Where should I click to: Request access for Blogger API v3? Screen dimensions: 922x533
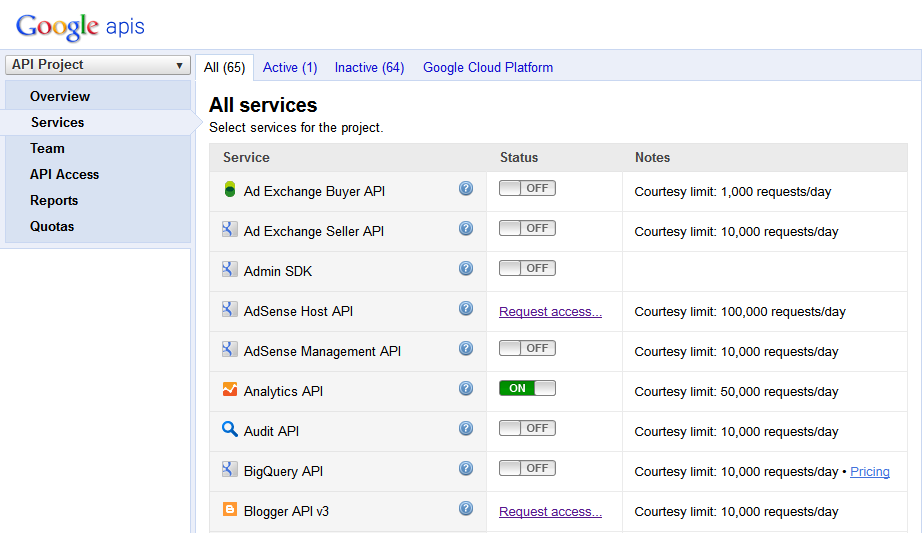tap(550, 512)
